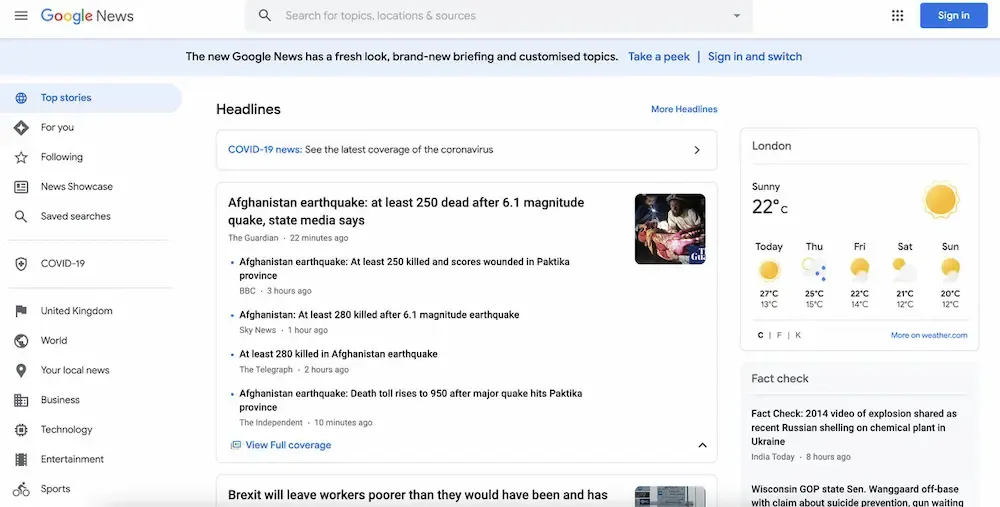Expand the COVID-19 news chevron
Image resolution: width=1000 pixels, height=507 pixels.
pos(697,150)
